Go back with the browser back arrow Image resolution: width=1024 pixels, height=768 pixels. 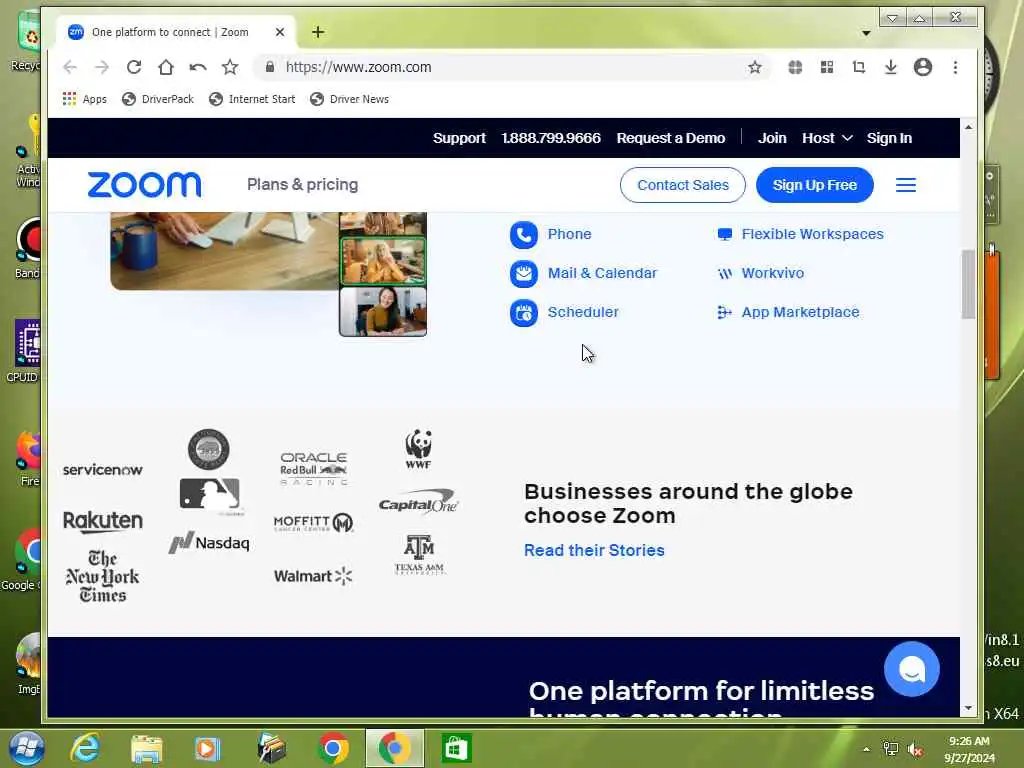[70, 67]
